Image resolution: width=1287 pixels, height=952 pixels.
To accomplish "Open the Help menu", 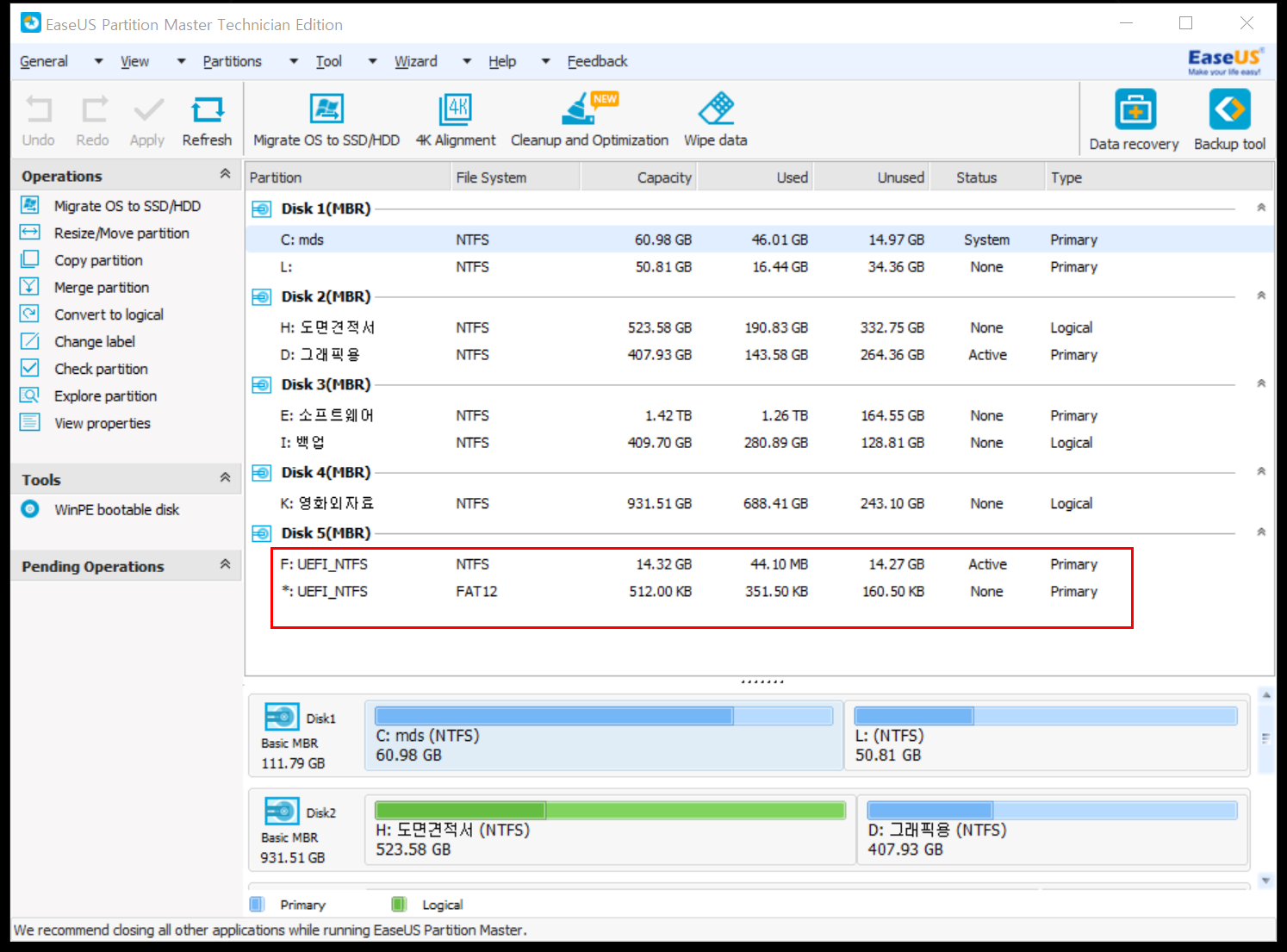I will [502, 61].
